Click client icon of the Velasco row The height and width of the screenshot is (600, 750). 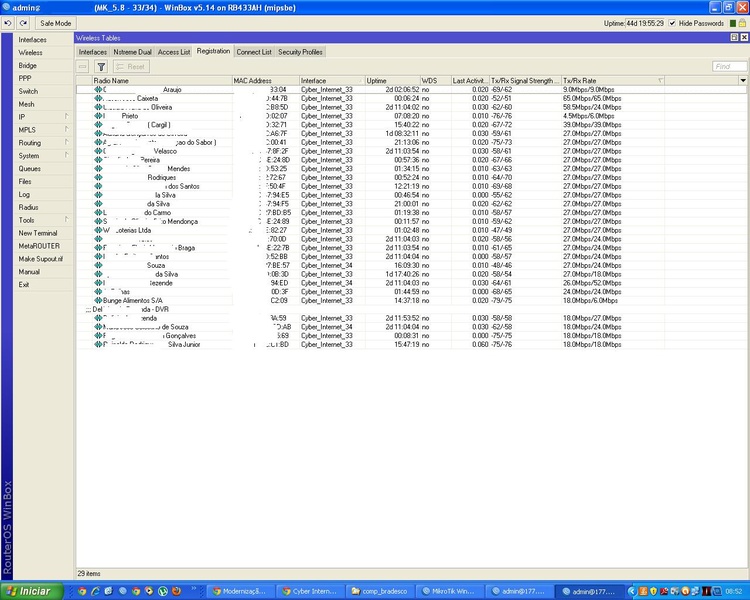pos(98,151)
